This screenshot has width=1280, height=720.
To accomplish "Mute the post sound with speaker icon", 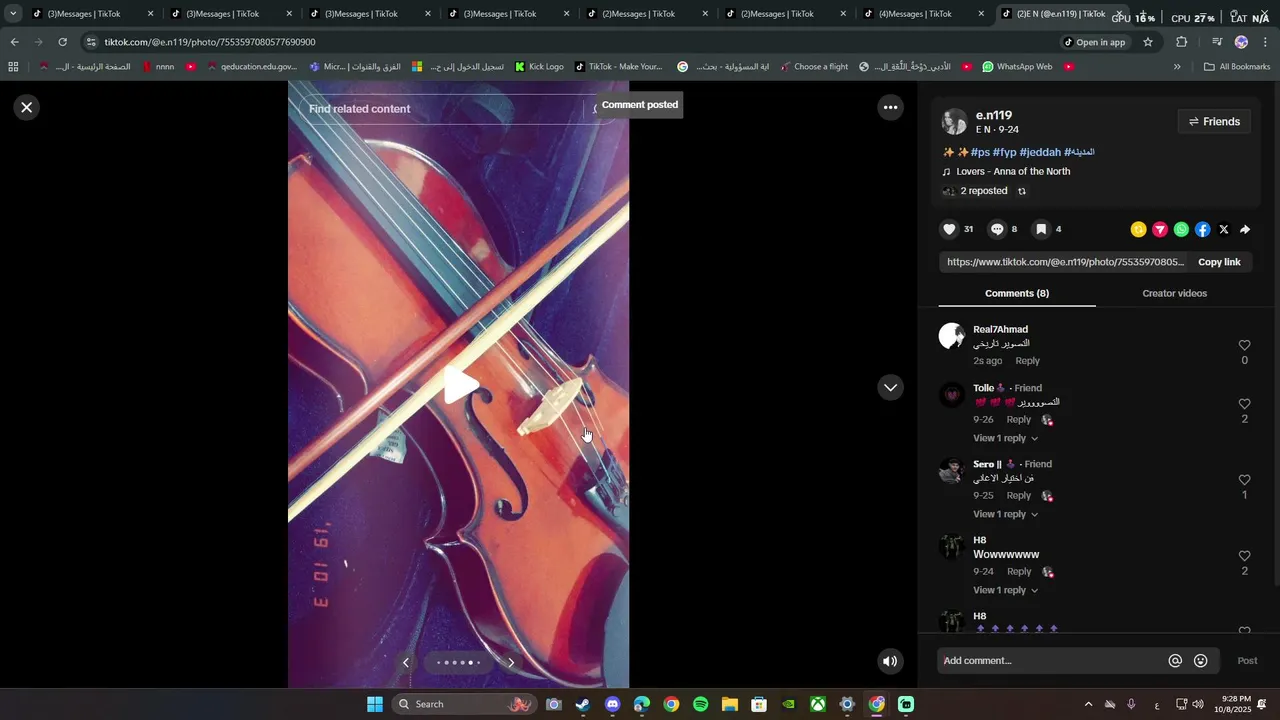I will click(890, 661).
